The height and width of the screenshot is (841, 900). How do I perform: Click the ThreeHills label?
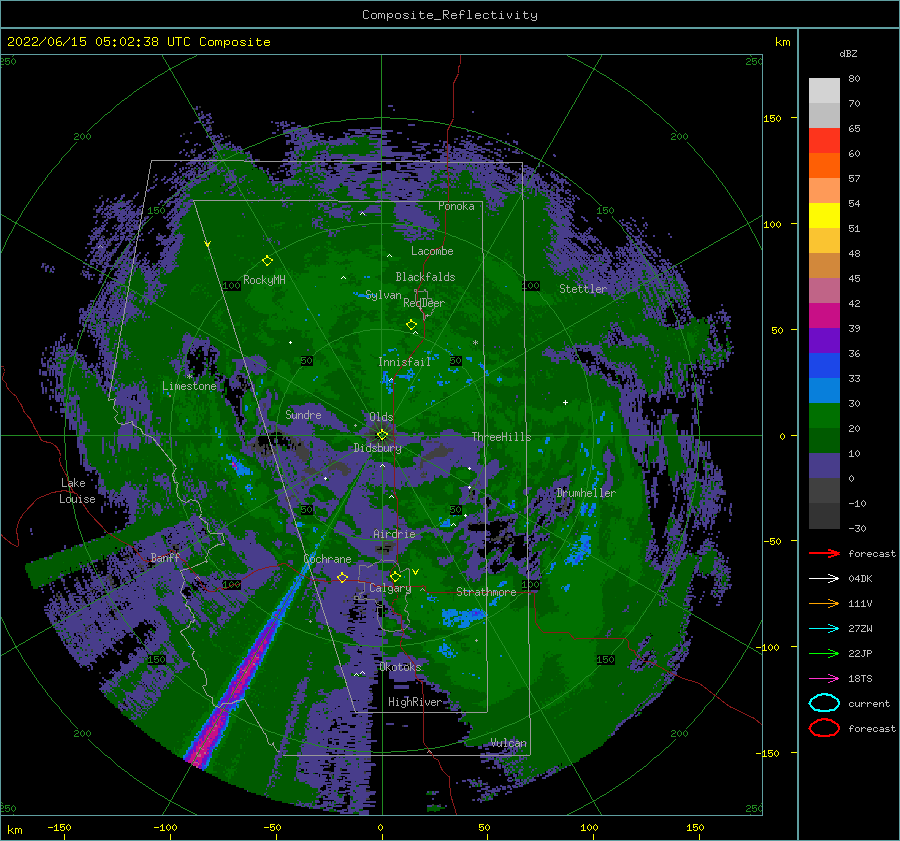point(502,437)
